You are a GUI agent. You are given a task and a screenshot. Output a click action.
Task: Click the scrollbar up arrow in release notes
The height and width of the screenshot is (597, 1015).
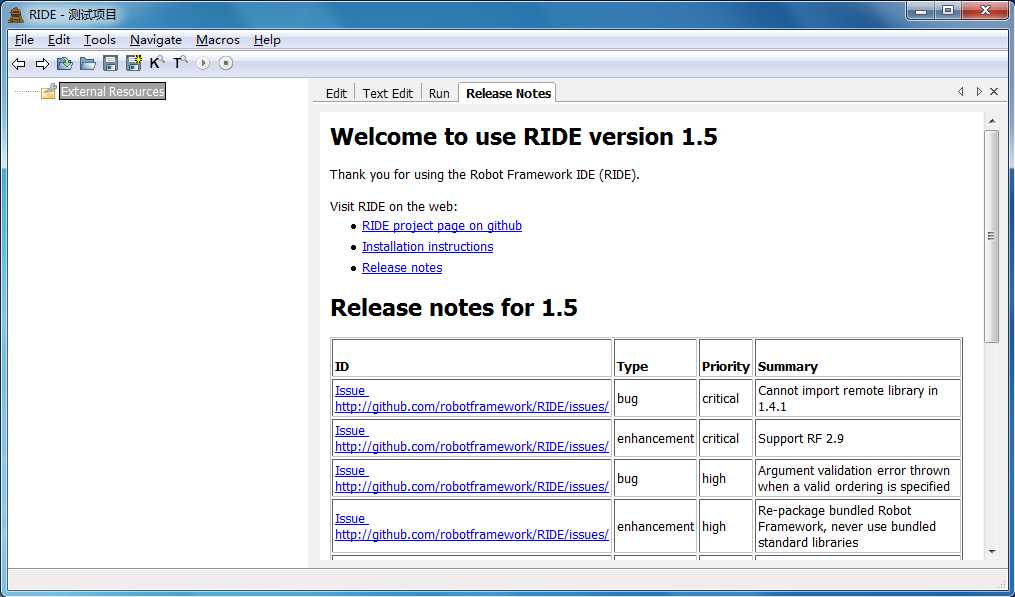pyautogui.click(x=992, y=121)
